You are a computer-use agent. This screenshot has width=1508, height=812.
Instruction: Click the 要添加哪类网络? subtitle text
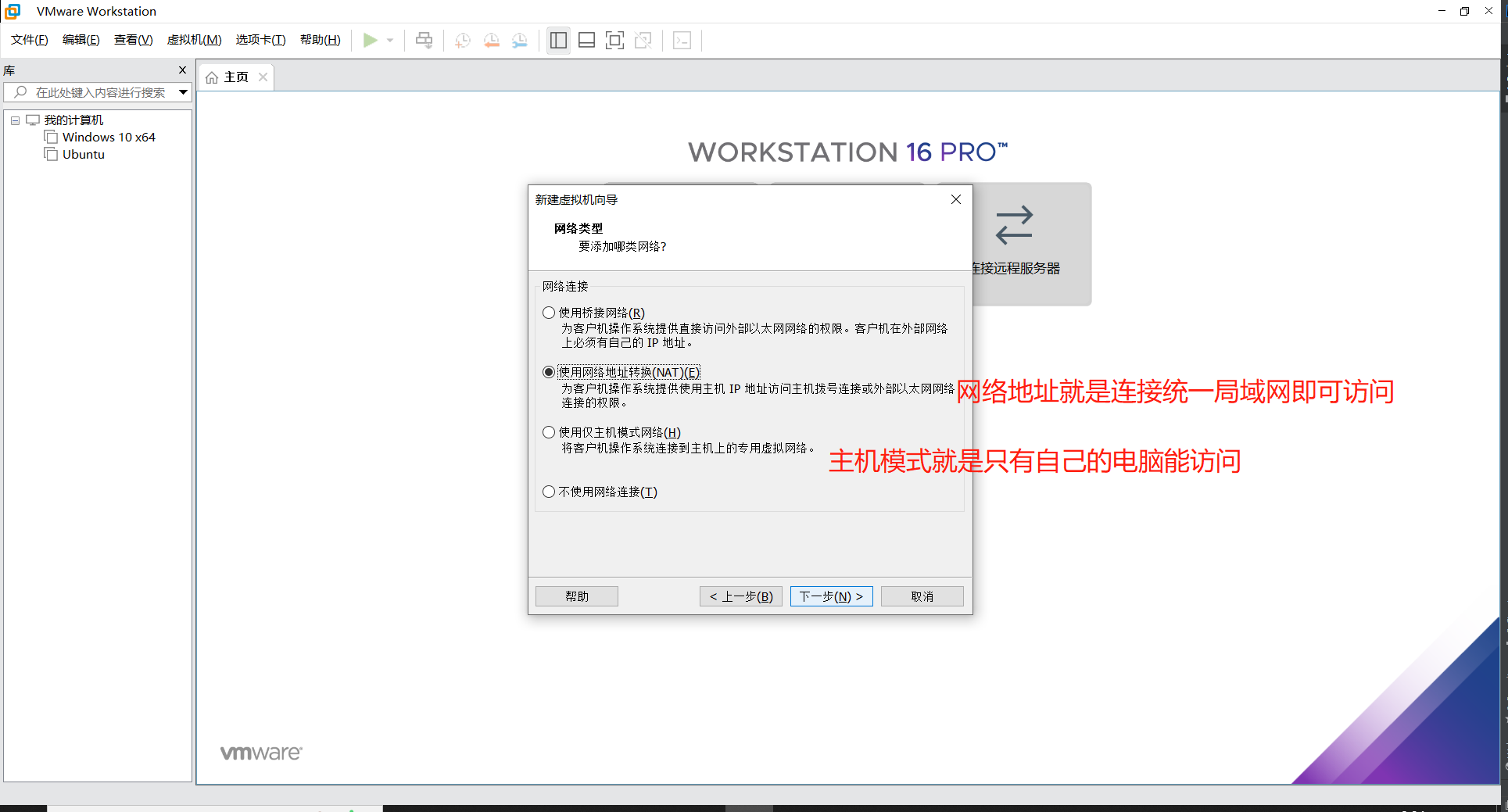point(622,246)
